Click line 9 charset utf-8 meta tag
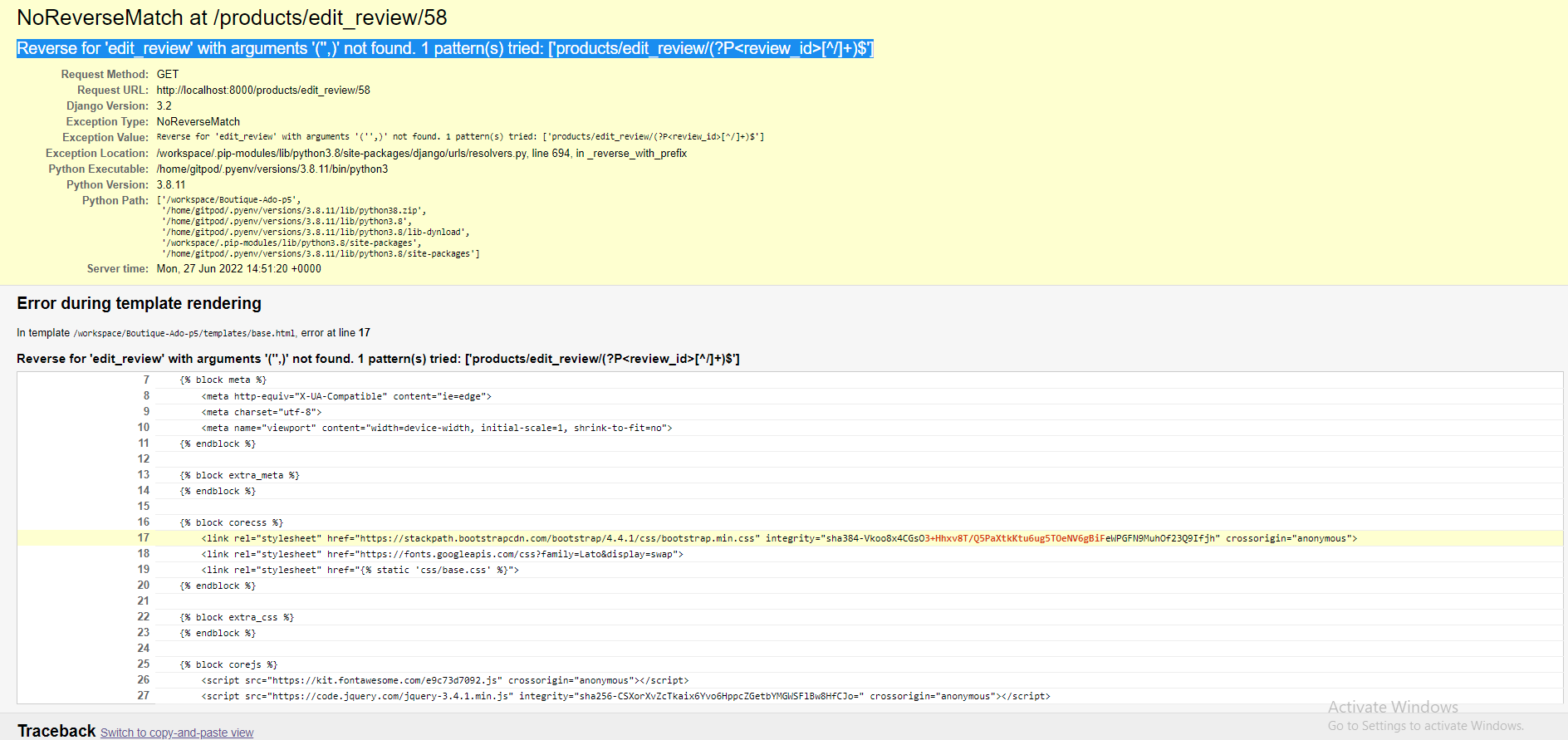This screenshot has height=740, width=1568. pos(262,412)
